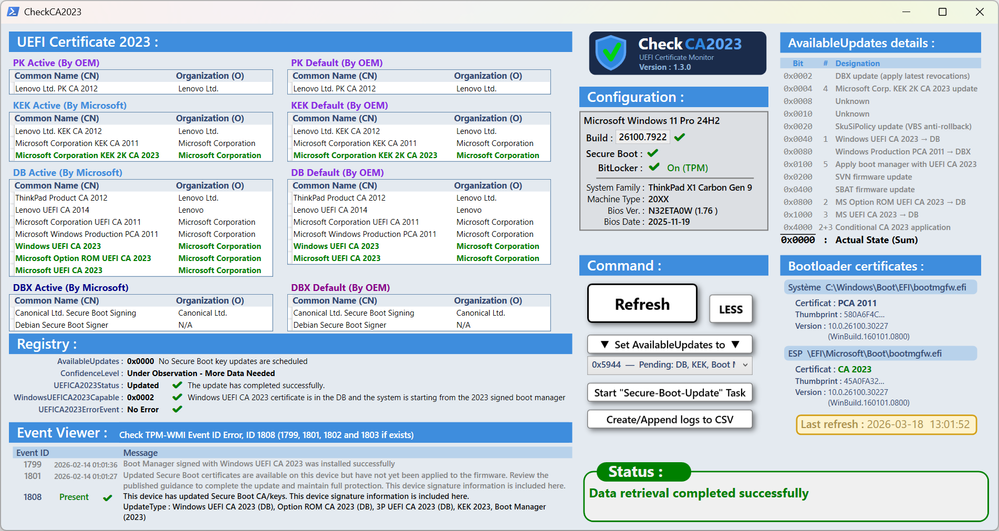Viewport: 999px width, 531px height.
Task: Click Conditional CA 2023 application row
Action: (x=880, y=228)
